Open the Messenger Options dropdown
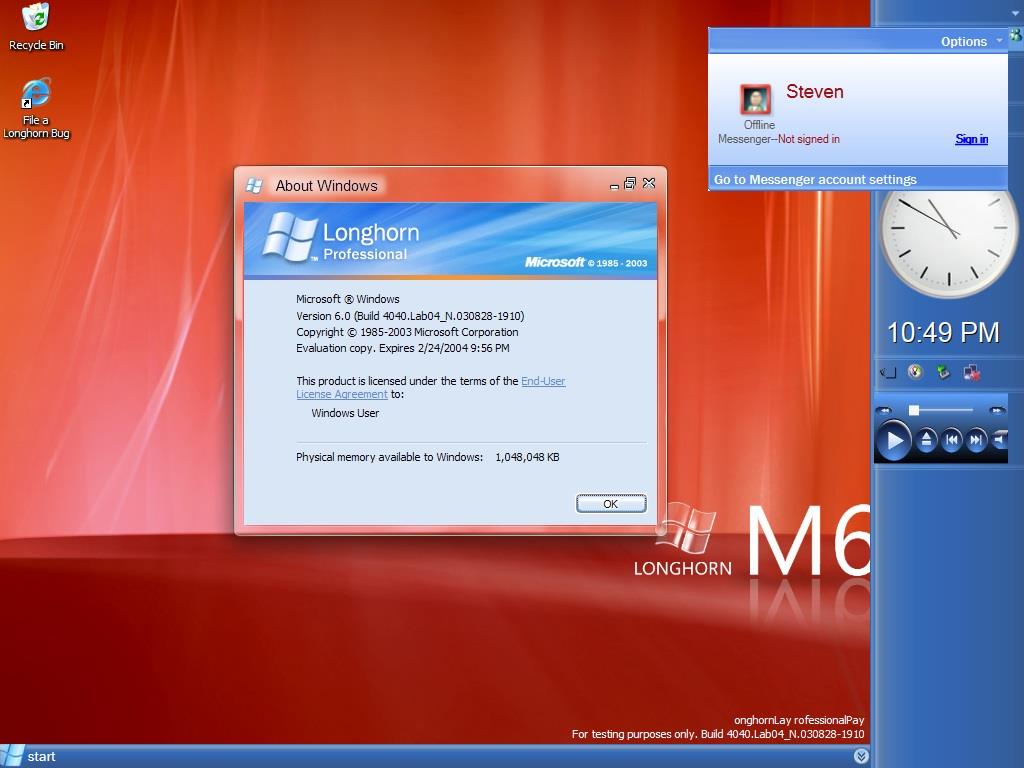The image size is (1024, 768). (970, 41)
